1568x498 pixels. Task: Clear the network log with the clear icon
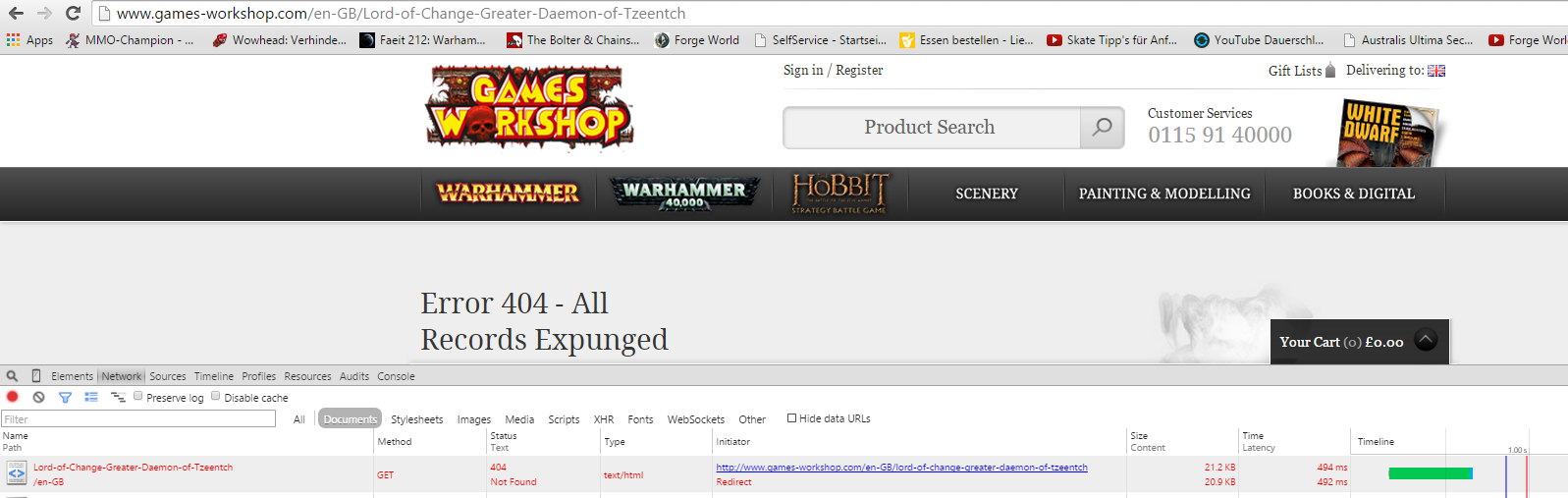[x=38, y=397]
